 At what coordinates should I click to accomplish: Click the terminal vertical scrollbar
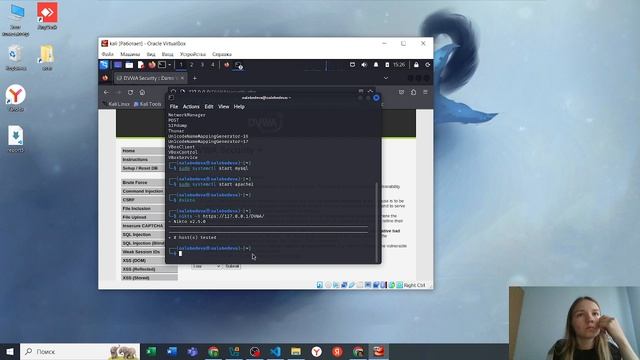click(x=376, y=222)
